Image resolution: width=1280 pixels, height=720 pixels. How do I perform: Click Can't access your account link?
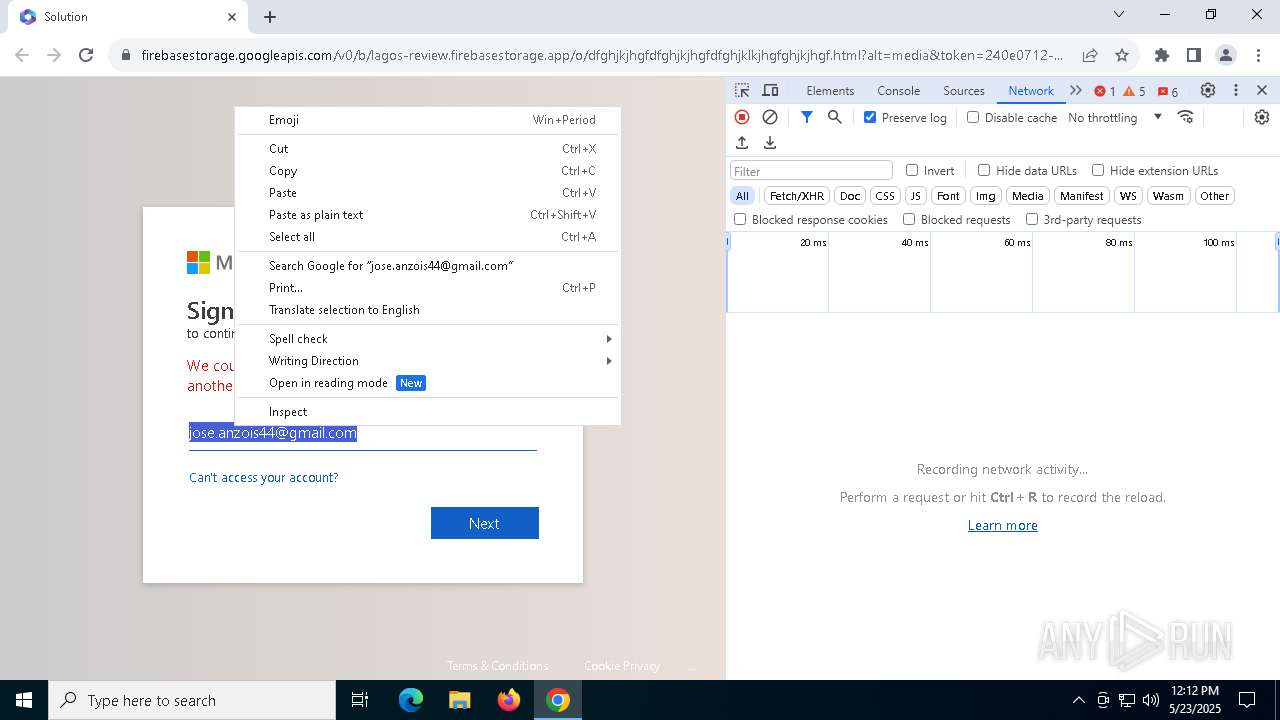(x=264, y=477)
